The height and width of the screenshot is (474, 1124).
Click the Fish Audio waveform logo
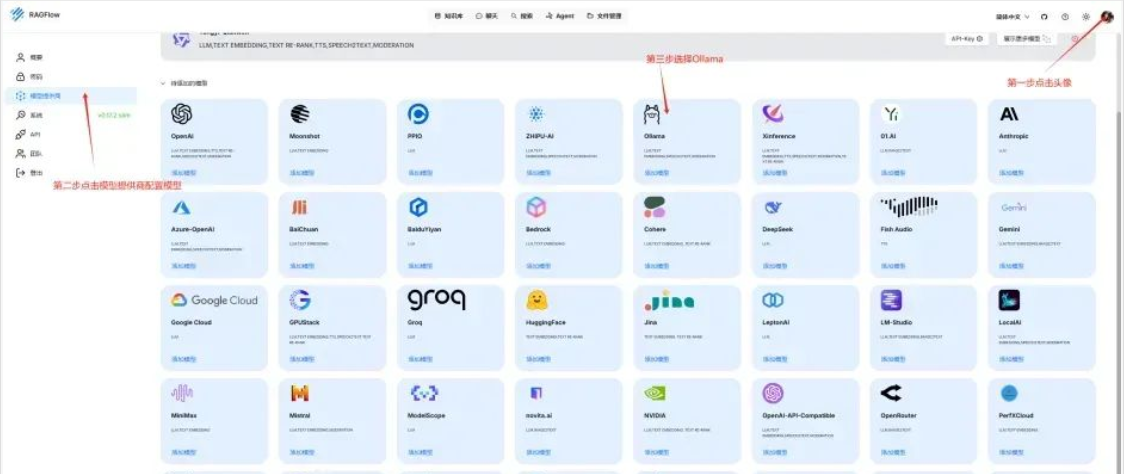click(x=909, y=207)
